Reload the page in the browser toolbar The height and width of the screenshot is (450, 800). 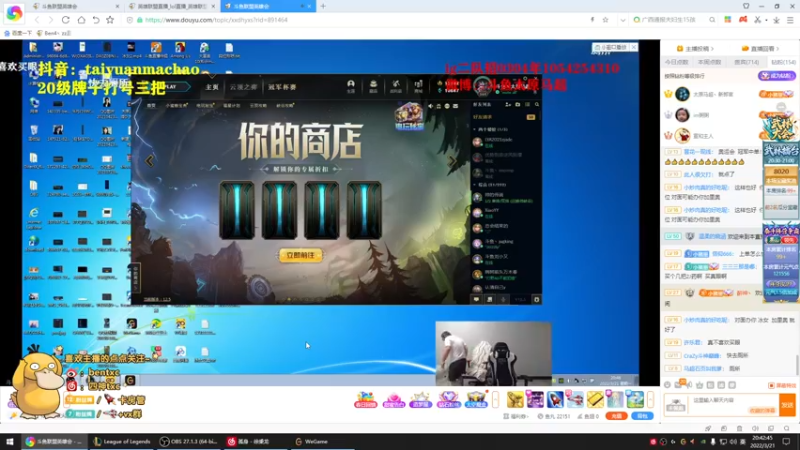65,20
